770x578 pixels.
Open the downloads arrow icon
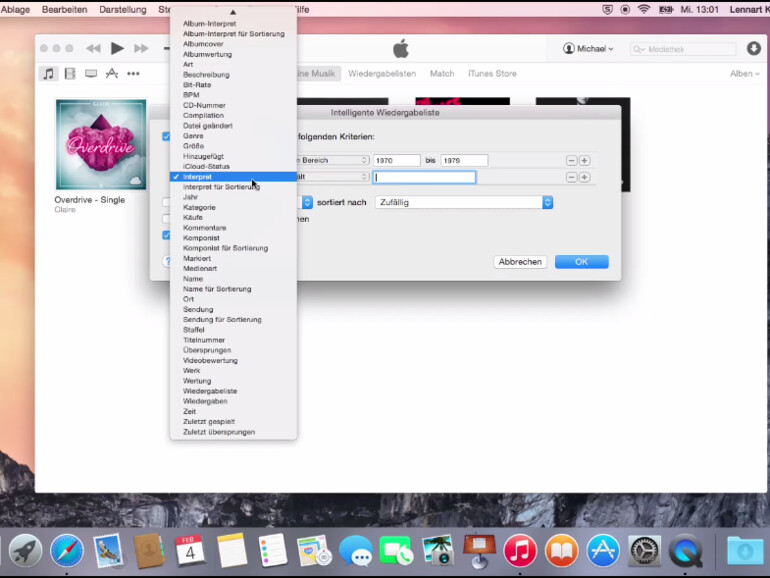754,48
